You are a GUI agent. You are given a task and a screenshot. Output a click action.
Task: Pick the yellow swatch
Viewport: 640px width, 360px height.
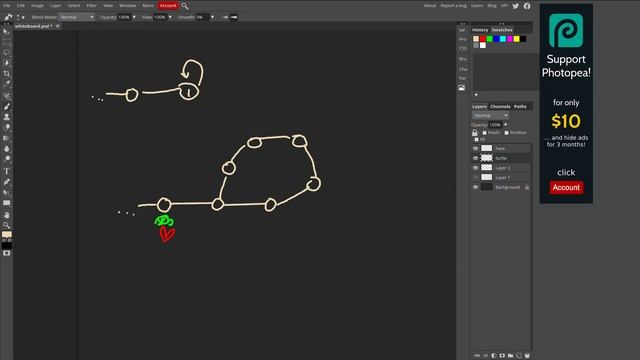[516, 39]
